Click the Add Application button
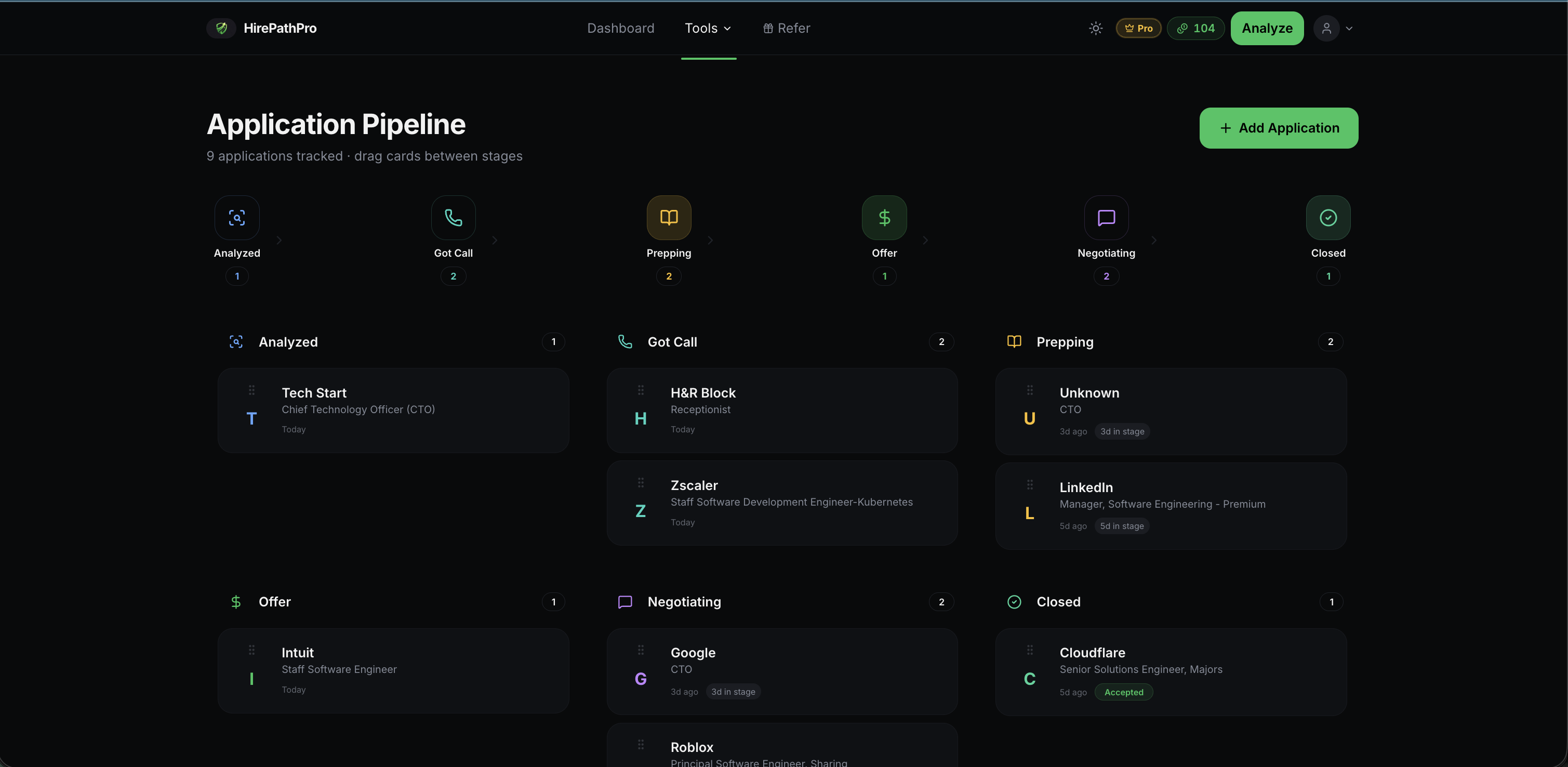Screen dimensions: 1568x767 (x=1278, y=128)
